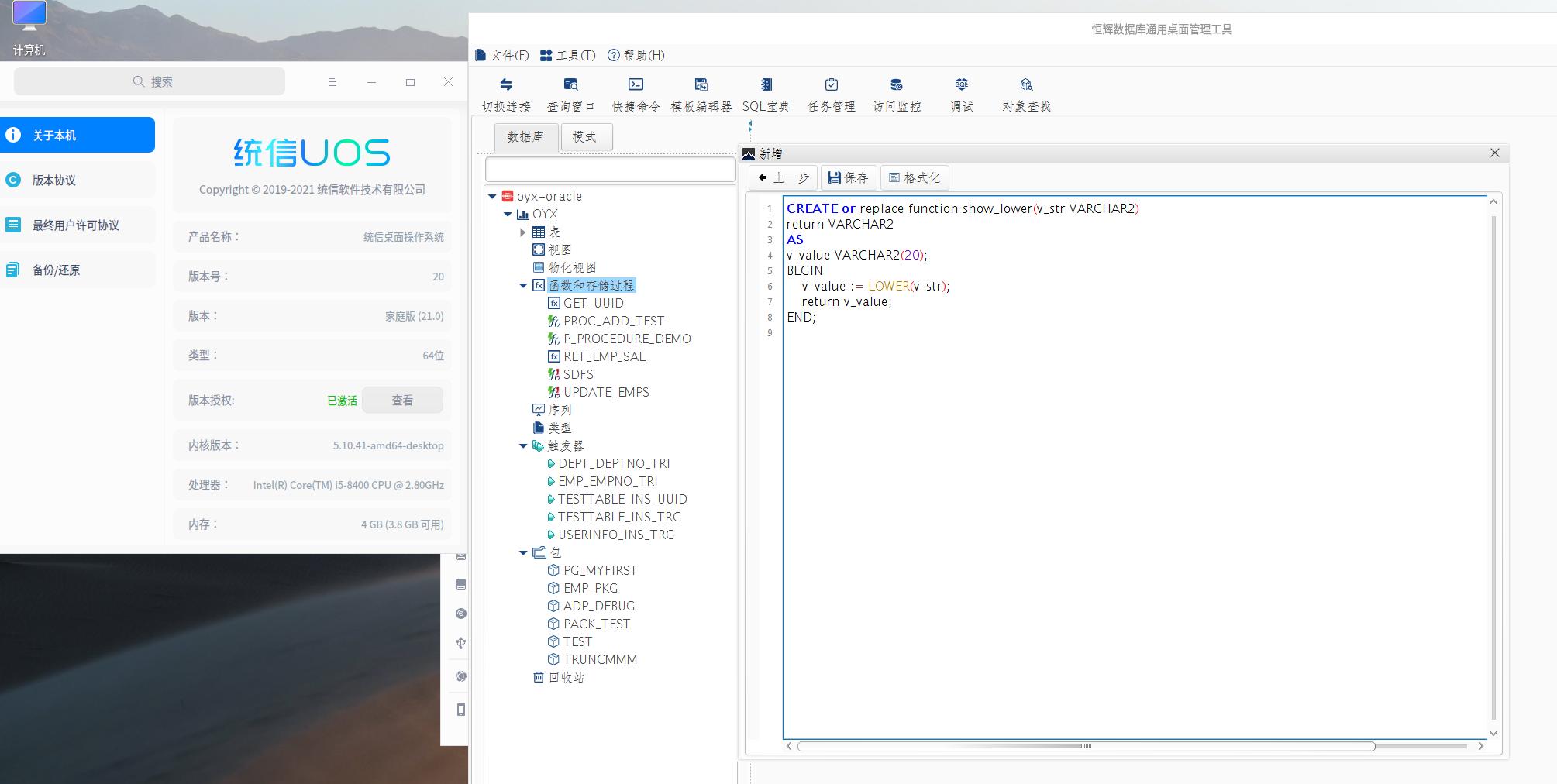
Task: Click the database tree filter input box
Action: (610, 169)
